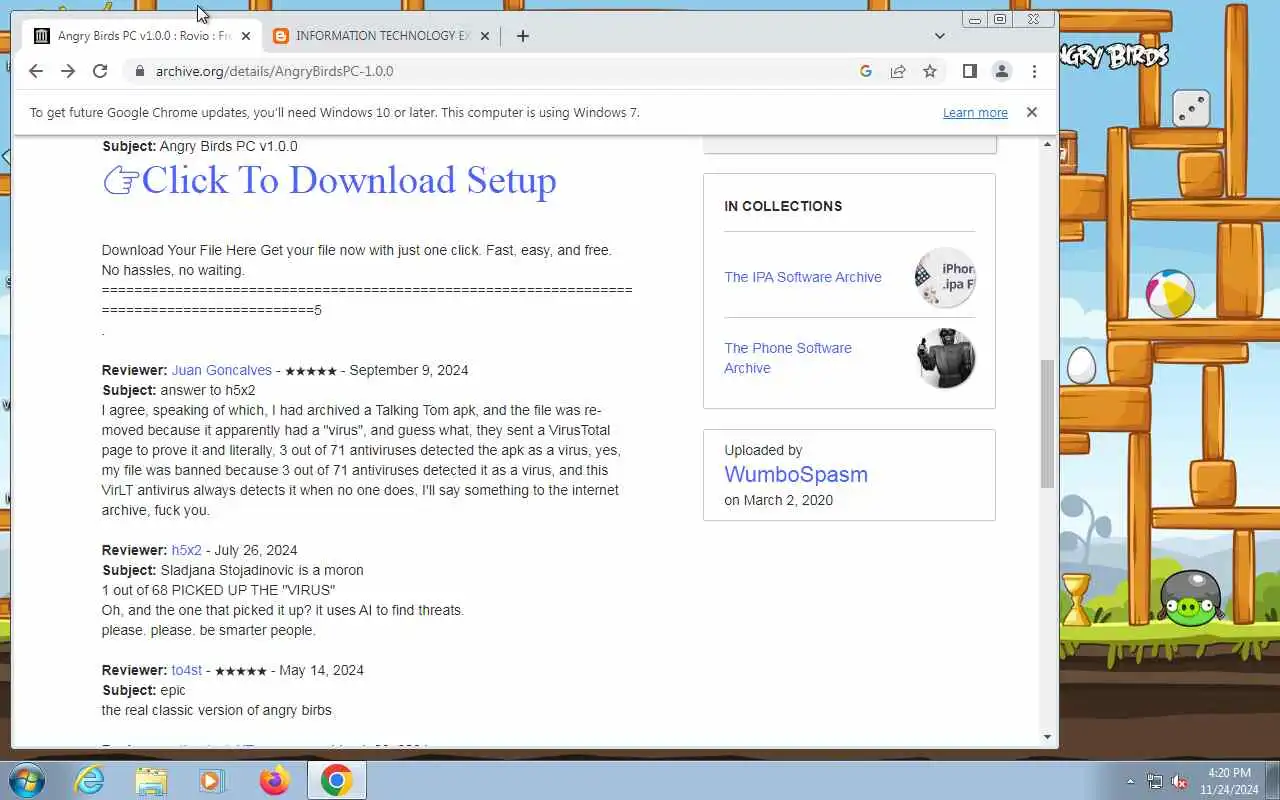
Task: Click 'on March 2, 2020' upload date
Action: pyautogui.click(x=778, y=500)
